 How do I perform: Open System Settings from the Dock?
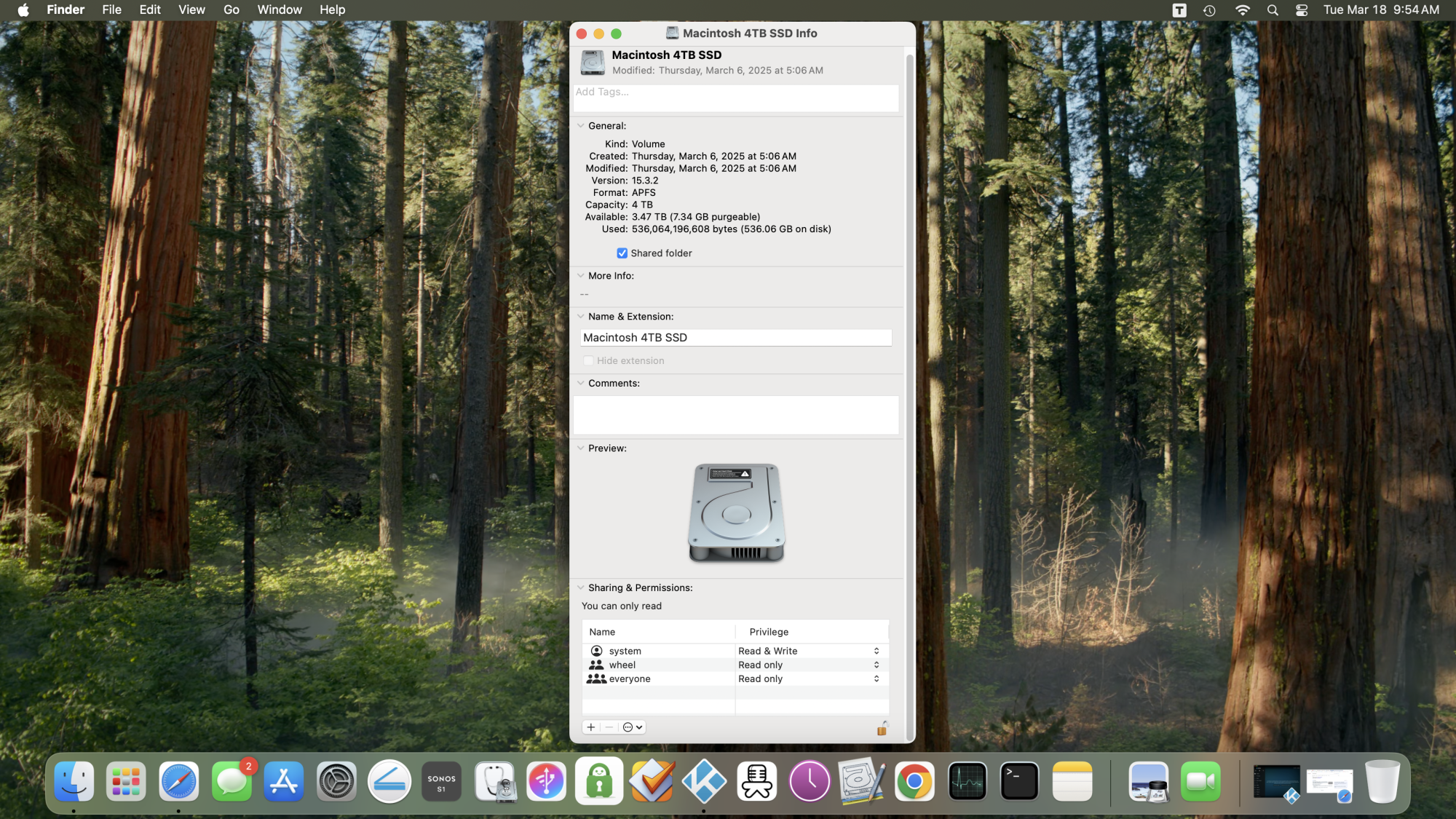point(336,782)
